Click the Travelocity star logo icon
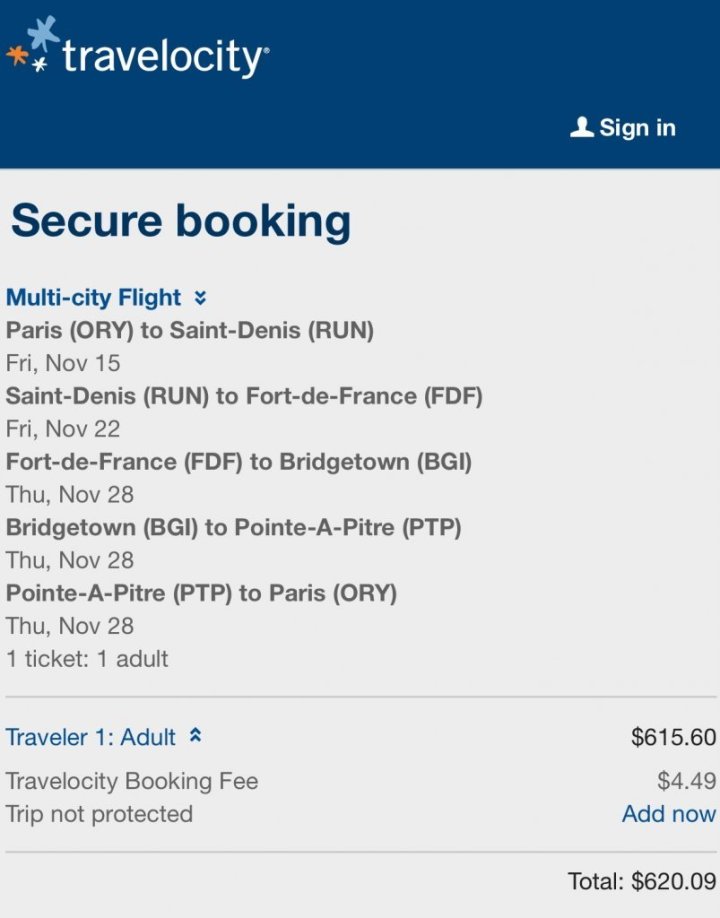 click(x=31, y=46)
